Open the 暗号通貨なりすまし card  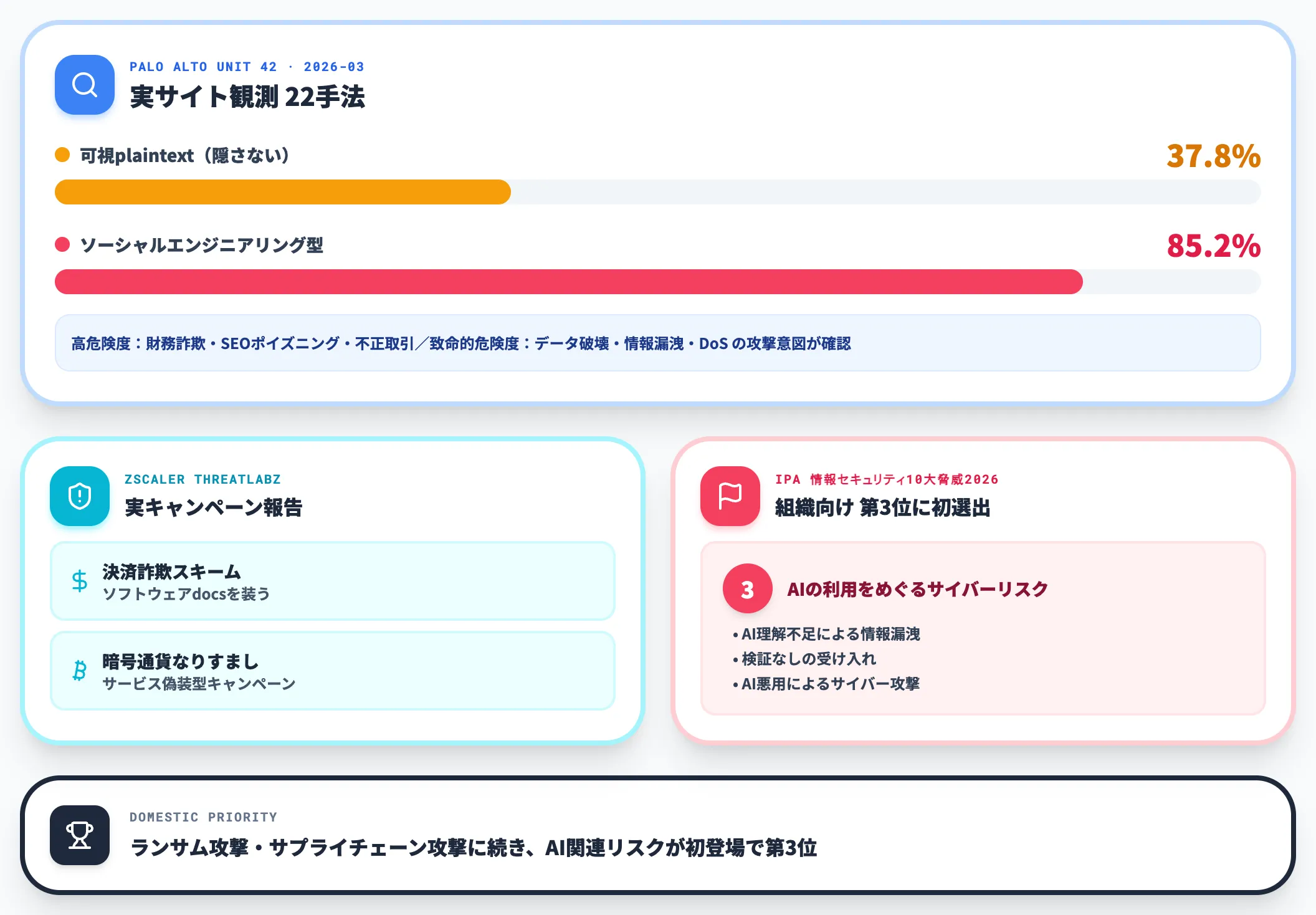pyautogui.click(x=333, y=671)
